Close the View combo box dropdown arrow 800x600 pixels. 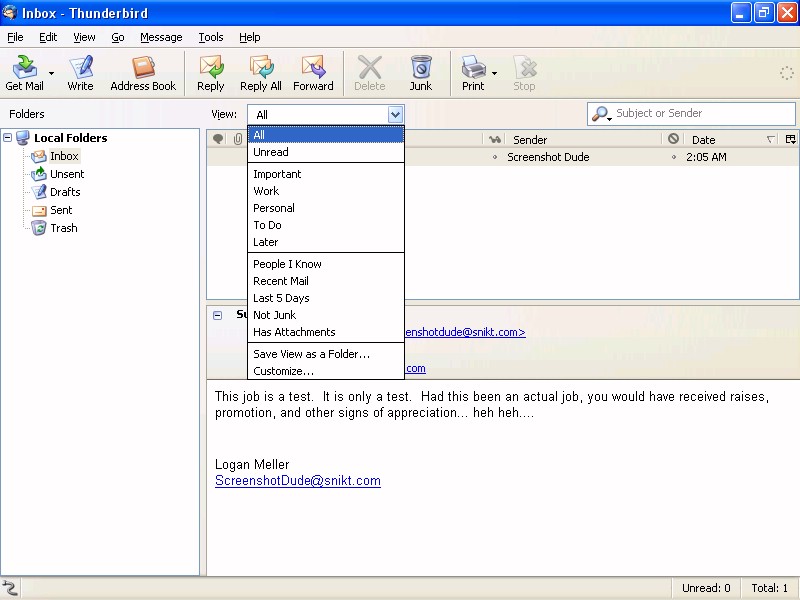point(395,114)
